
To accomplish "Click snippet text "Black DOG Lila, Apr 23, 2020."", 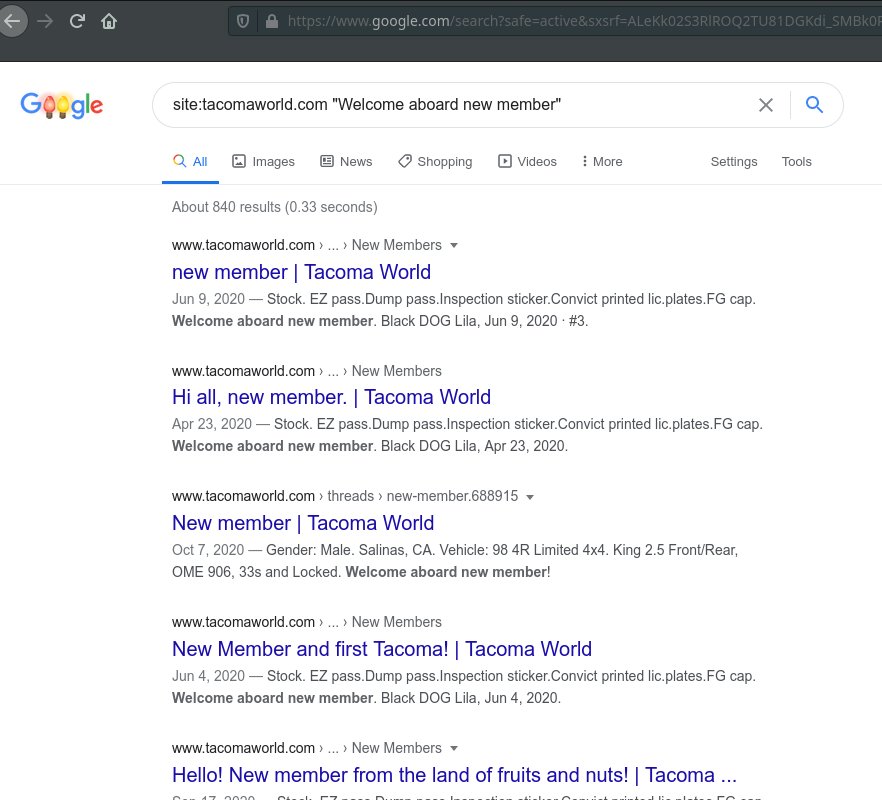I will [x=474, y=446].
